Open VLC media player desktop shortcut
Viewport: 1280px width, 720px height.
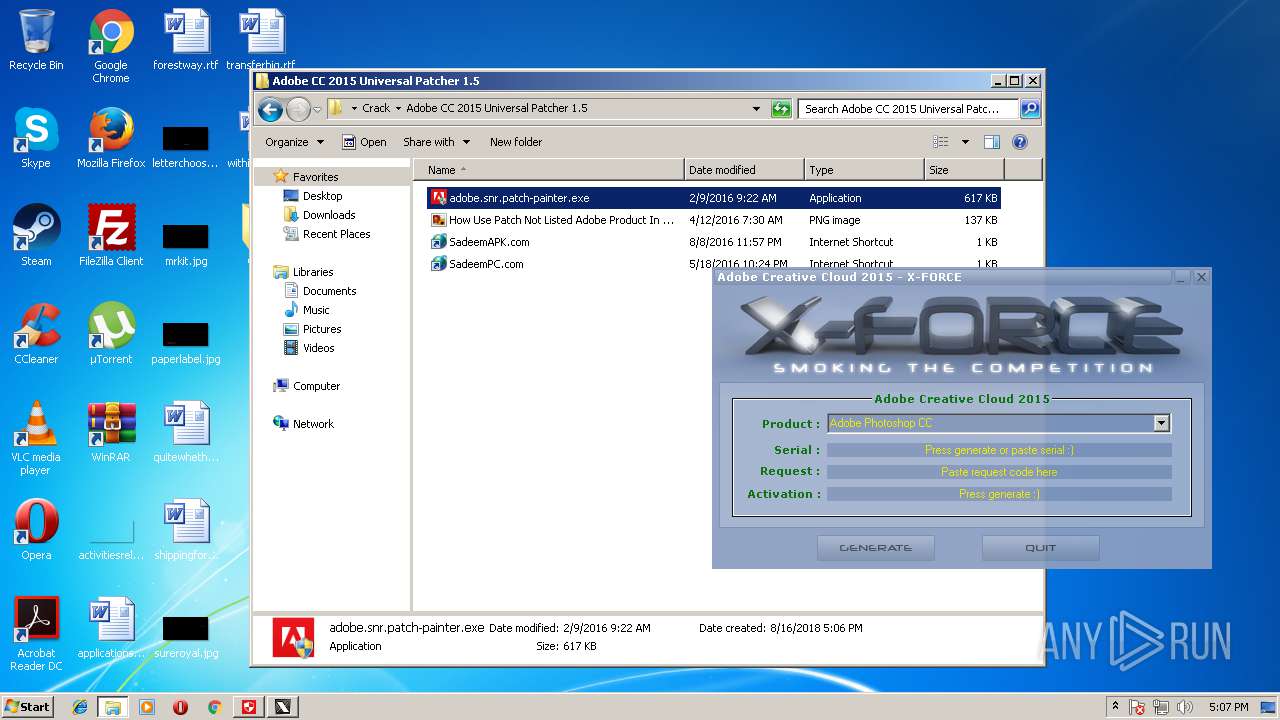tap(36, 438)
